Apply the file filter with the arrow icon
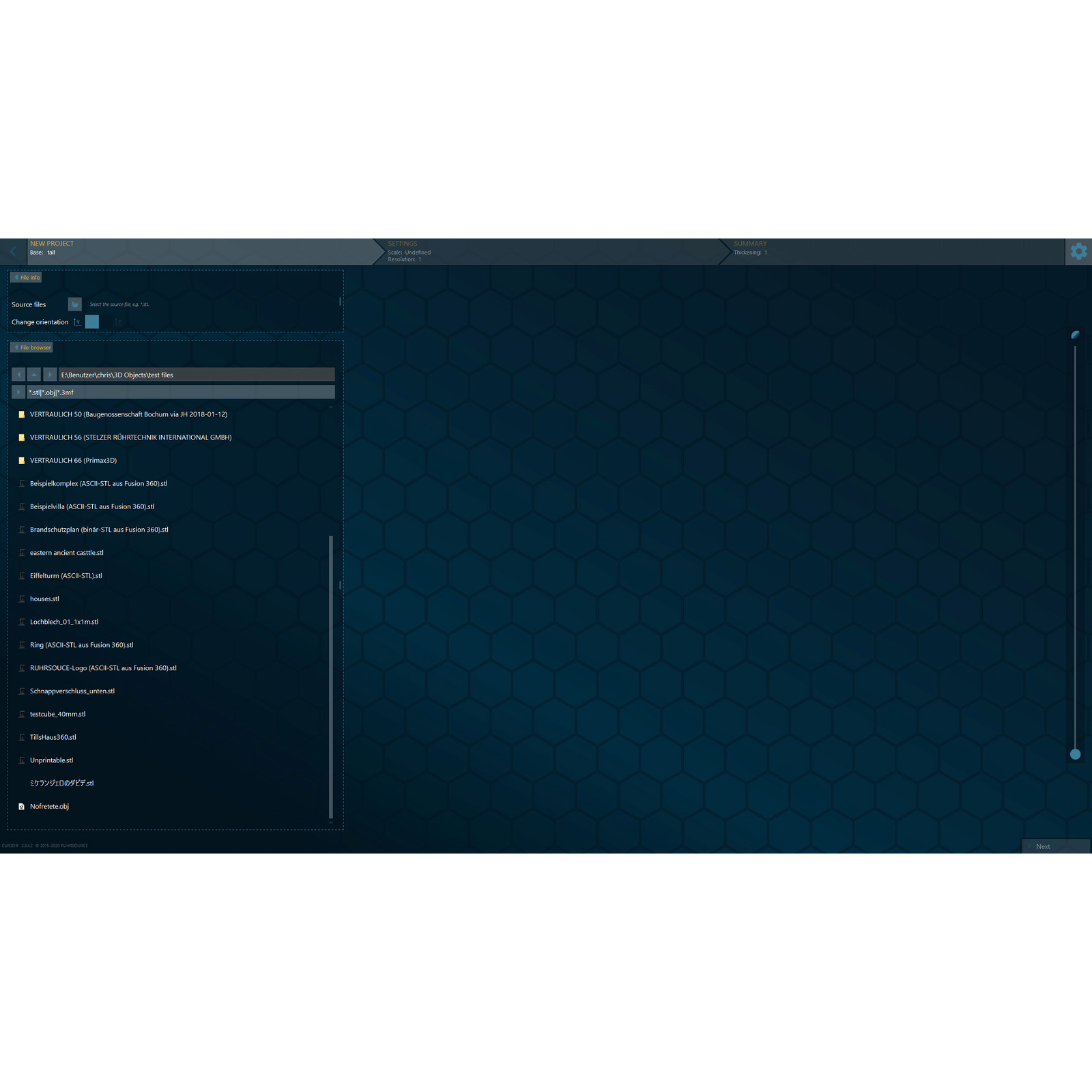Screen dimensions: 1092x1092 tap(18, 392)
